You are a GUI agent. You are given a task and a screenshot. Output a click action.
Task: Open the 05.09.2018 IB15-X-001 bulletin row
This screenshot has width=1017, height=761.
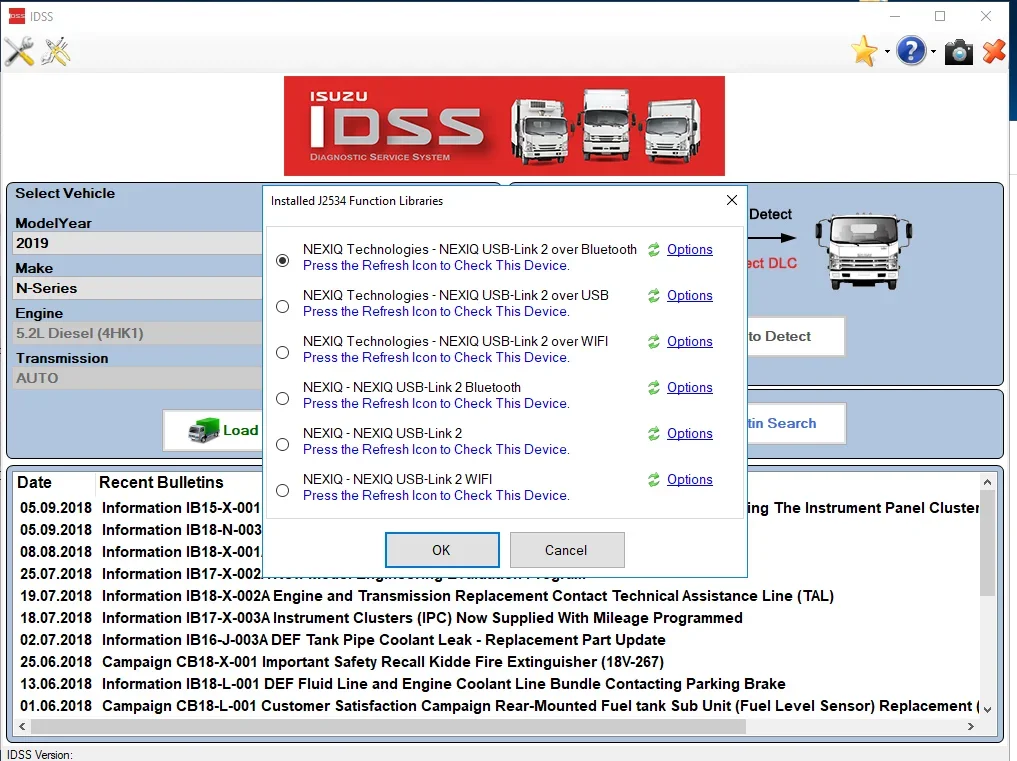140,508
